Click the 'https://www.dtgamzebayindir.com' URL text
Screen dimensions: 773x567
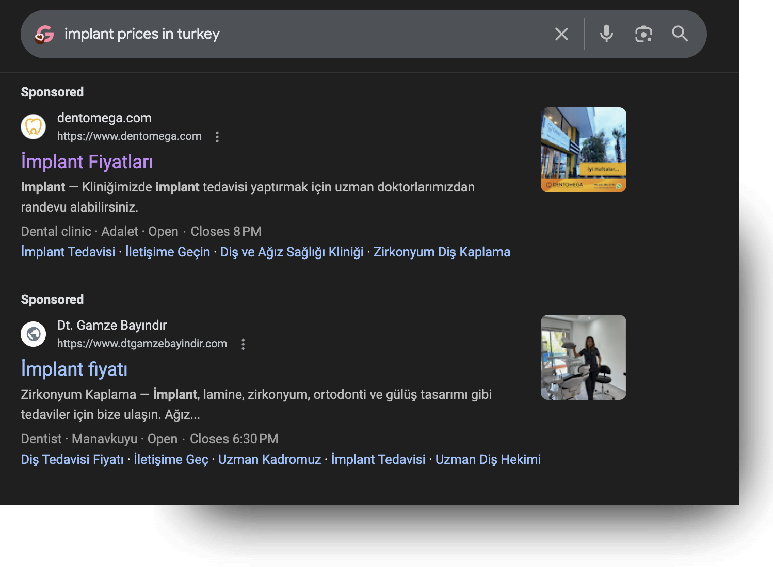coord(142,344)
